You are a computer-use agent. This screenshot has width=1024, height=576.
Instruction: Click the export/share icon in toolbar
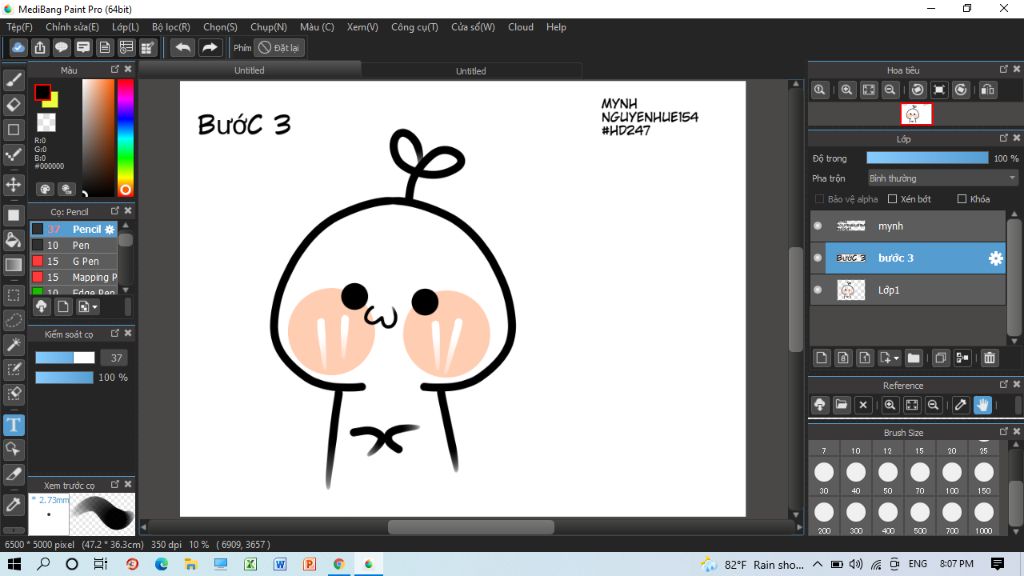(x=40, y=48)
